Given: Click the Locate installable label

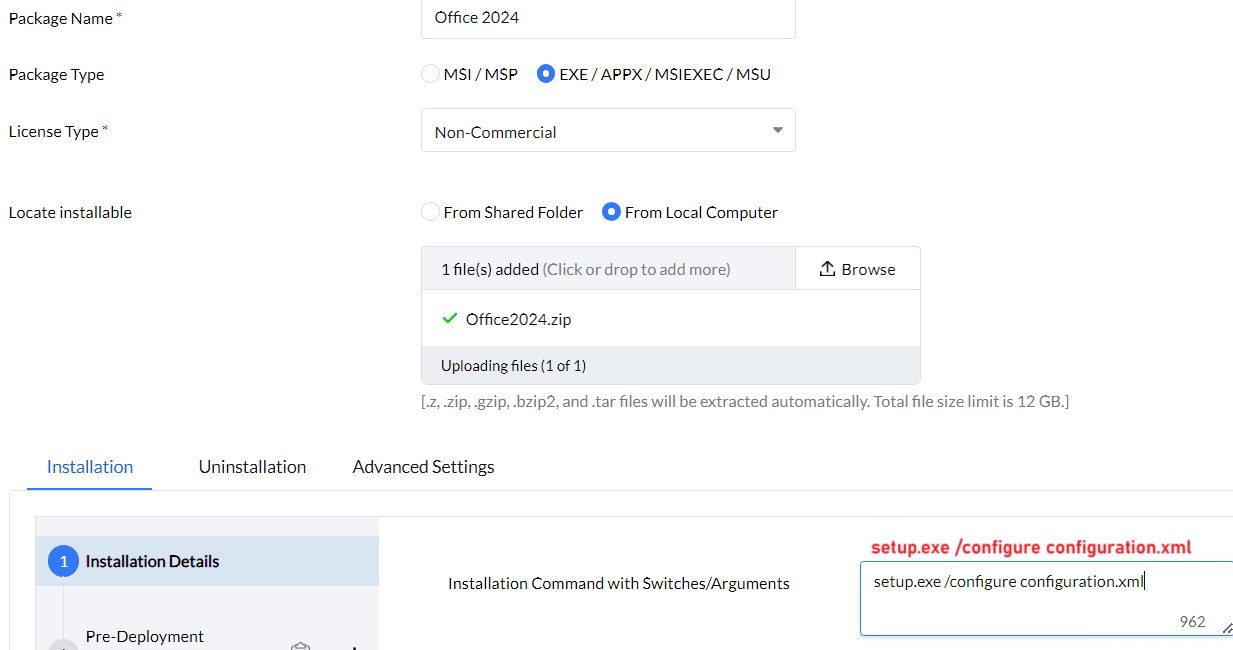Looking at the screenshot, I should (70, 212).
